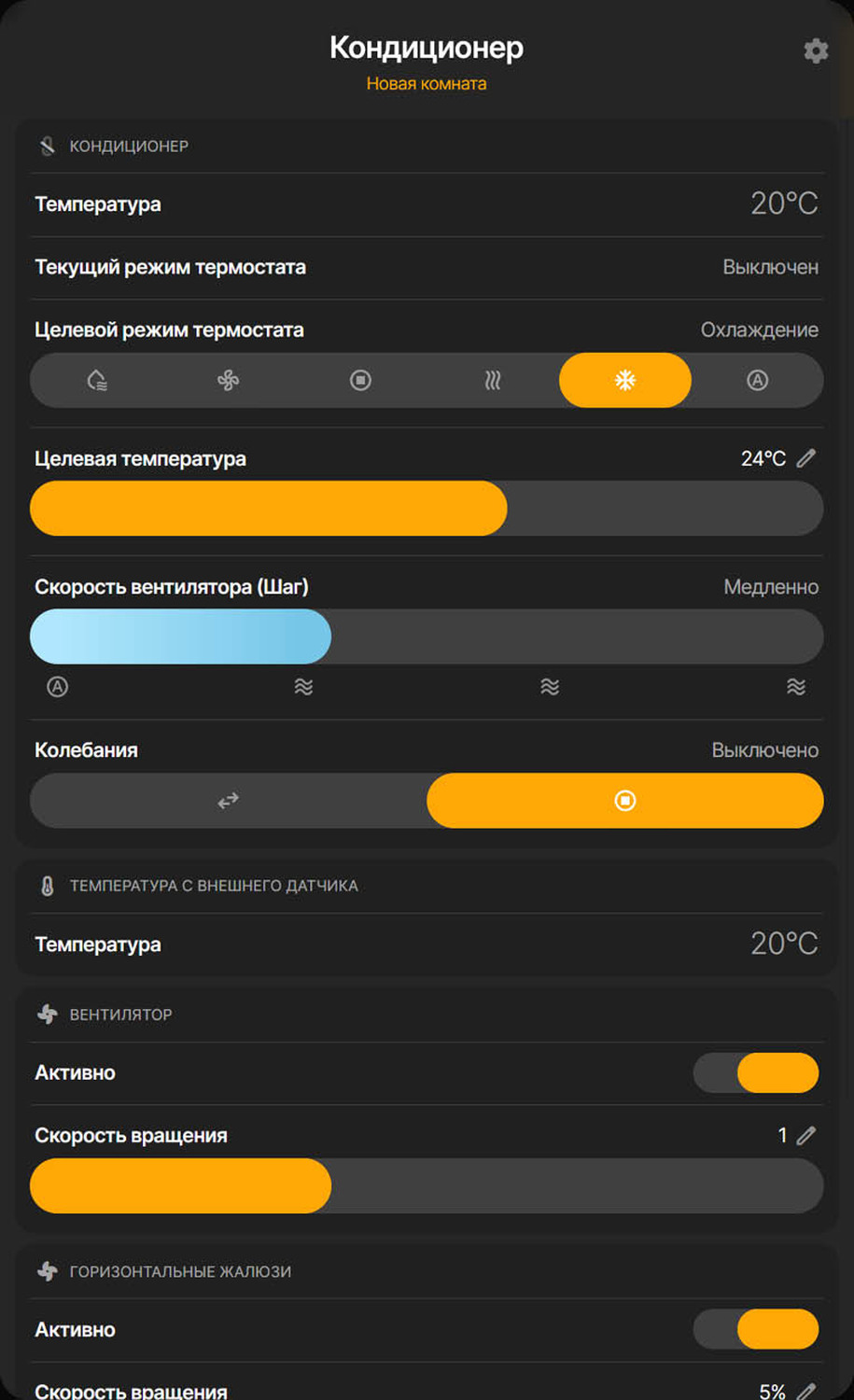Select the off (stop) thermostat mode
Image resolution: width=854 pixels, height=1400 pixels.
click(x=360, y=380)
